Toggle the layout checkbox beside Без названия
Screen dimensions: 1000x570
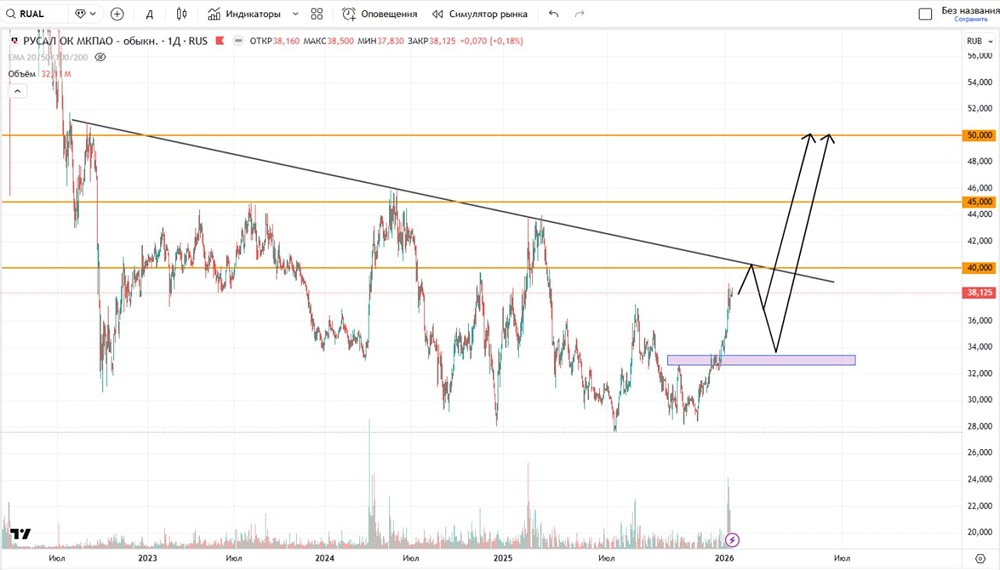pyautogui.click(x=925, y=14)
